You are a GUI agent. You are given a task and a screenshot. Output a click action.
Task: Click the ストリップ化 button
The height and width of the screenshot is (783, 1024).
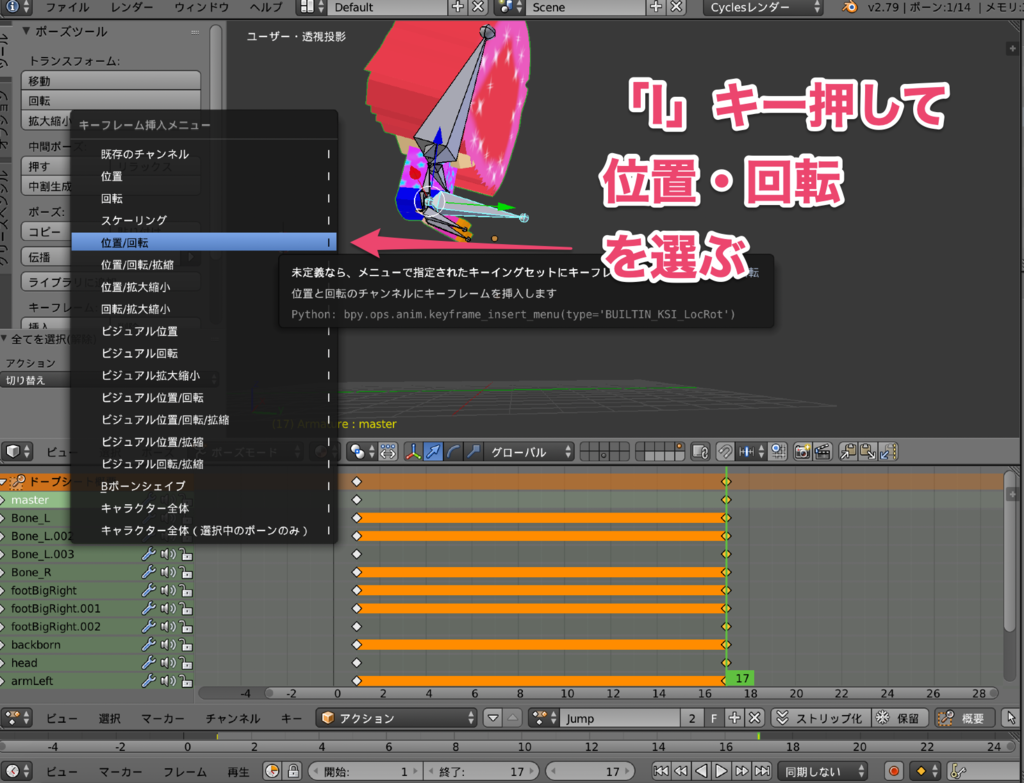[822, 718]
